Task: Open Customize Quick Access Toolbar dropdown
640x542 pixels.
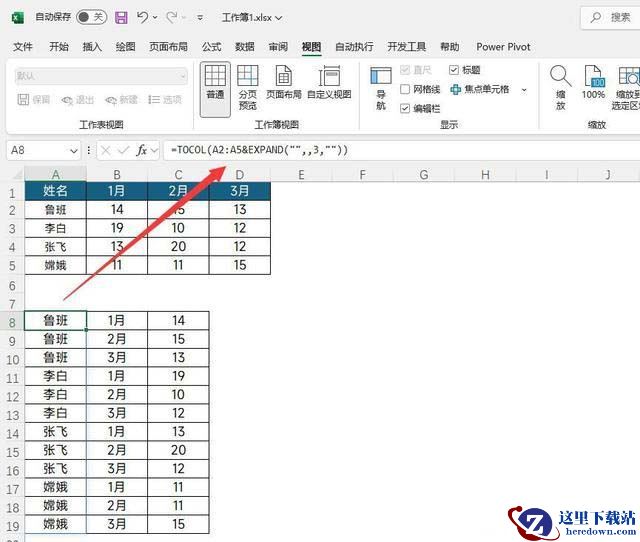Action: click(x=200, y=18)
